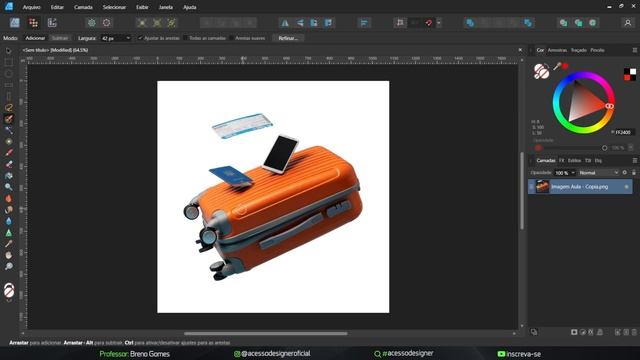Select the Blur water drop tool

click(x=9, y=221)
